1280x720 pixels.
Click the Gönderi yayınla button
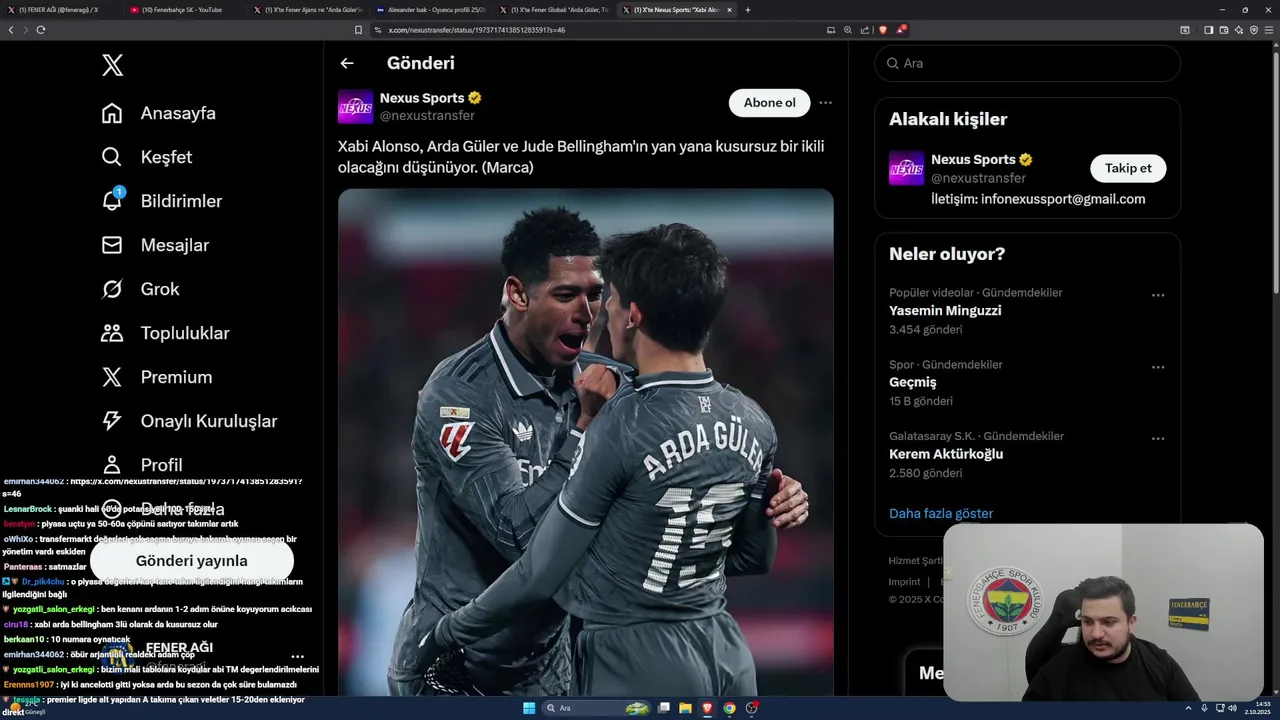pos(191,561)
